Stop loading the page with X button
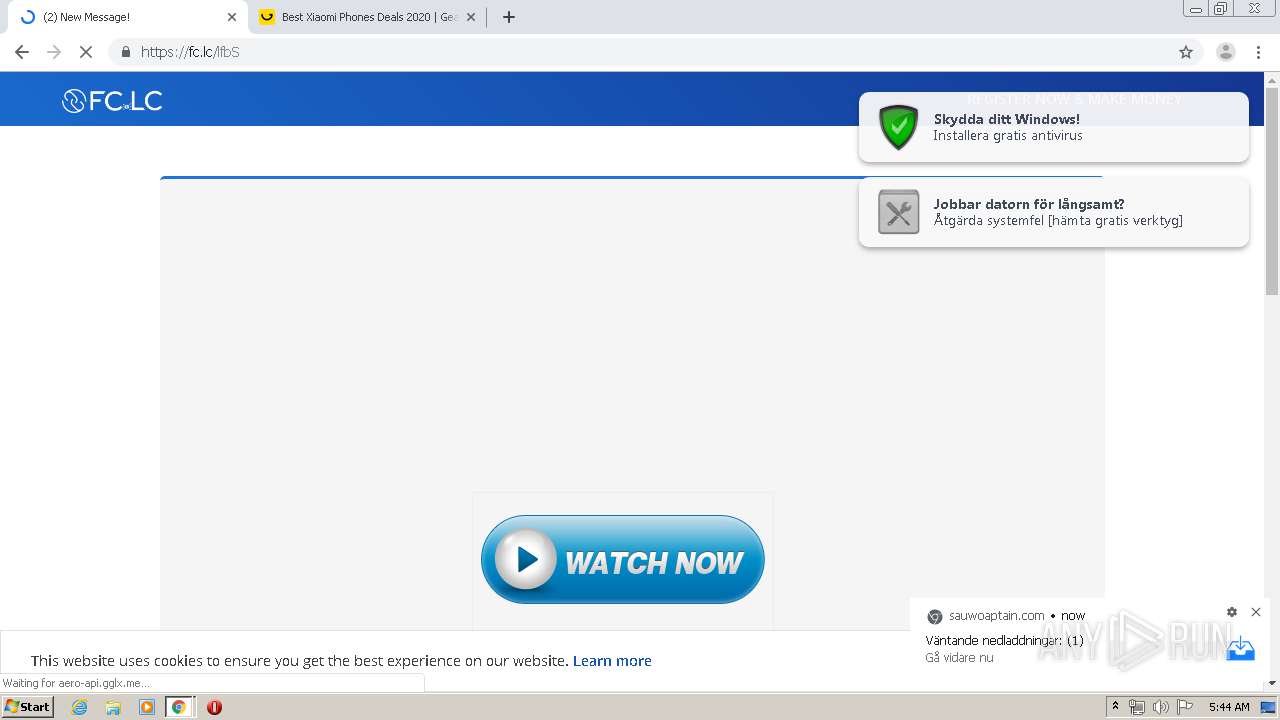 pyautogui.click(x=86, y=52)
